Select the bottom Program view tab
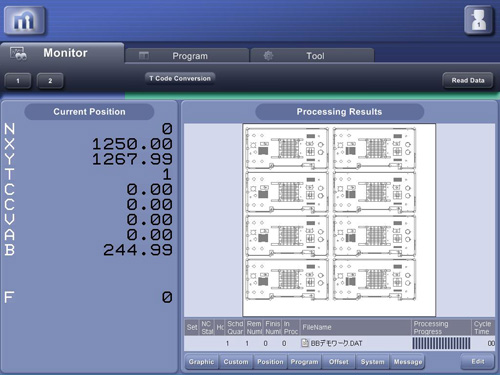This screenshot has width=500, height=375. 304,362
